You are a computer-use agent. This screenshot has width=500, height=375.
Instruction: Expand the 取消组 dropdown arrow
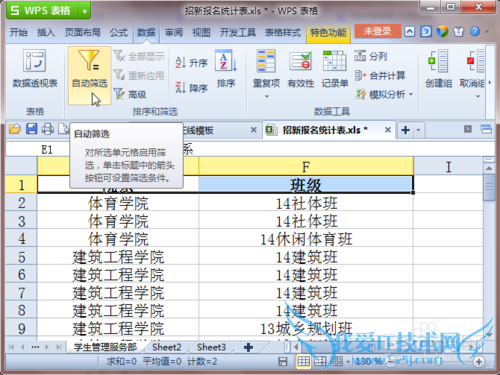[x=478, y=97]
